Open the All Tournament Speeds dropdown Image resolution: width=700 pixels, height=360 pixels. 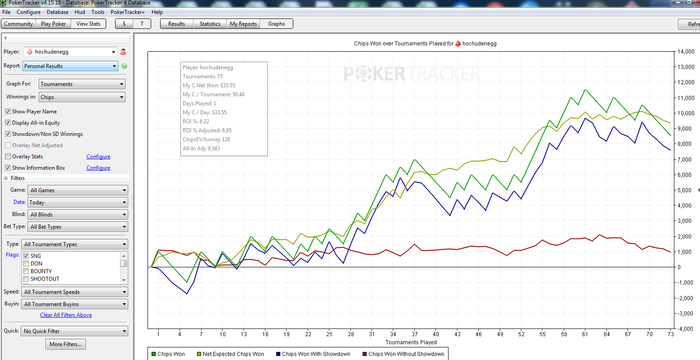click(75, 292)
